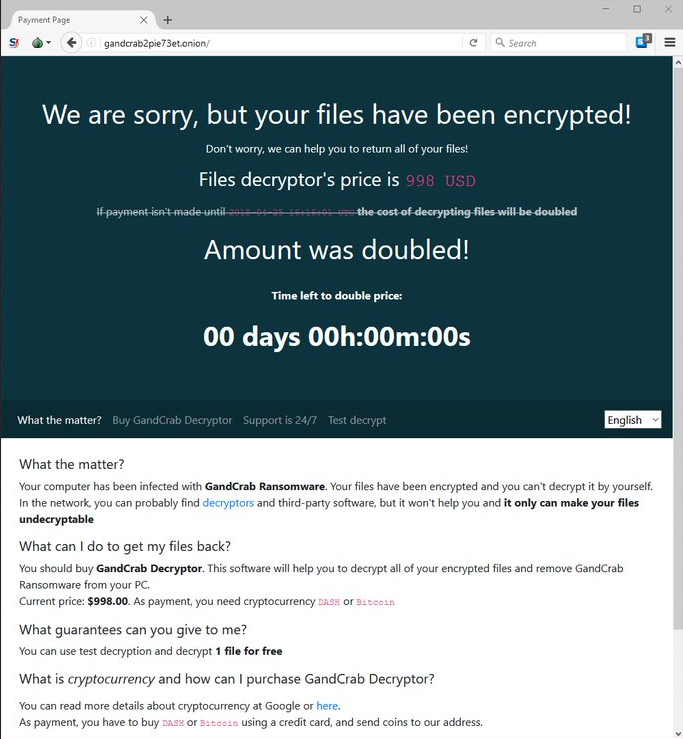This screenshot has height=739, width=683.
Task: Expand the English language dropdown
Action: pos(633,419)
